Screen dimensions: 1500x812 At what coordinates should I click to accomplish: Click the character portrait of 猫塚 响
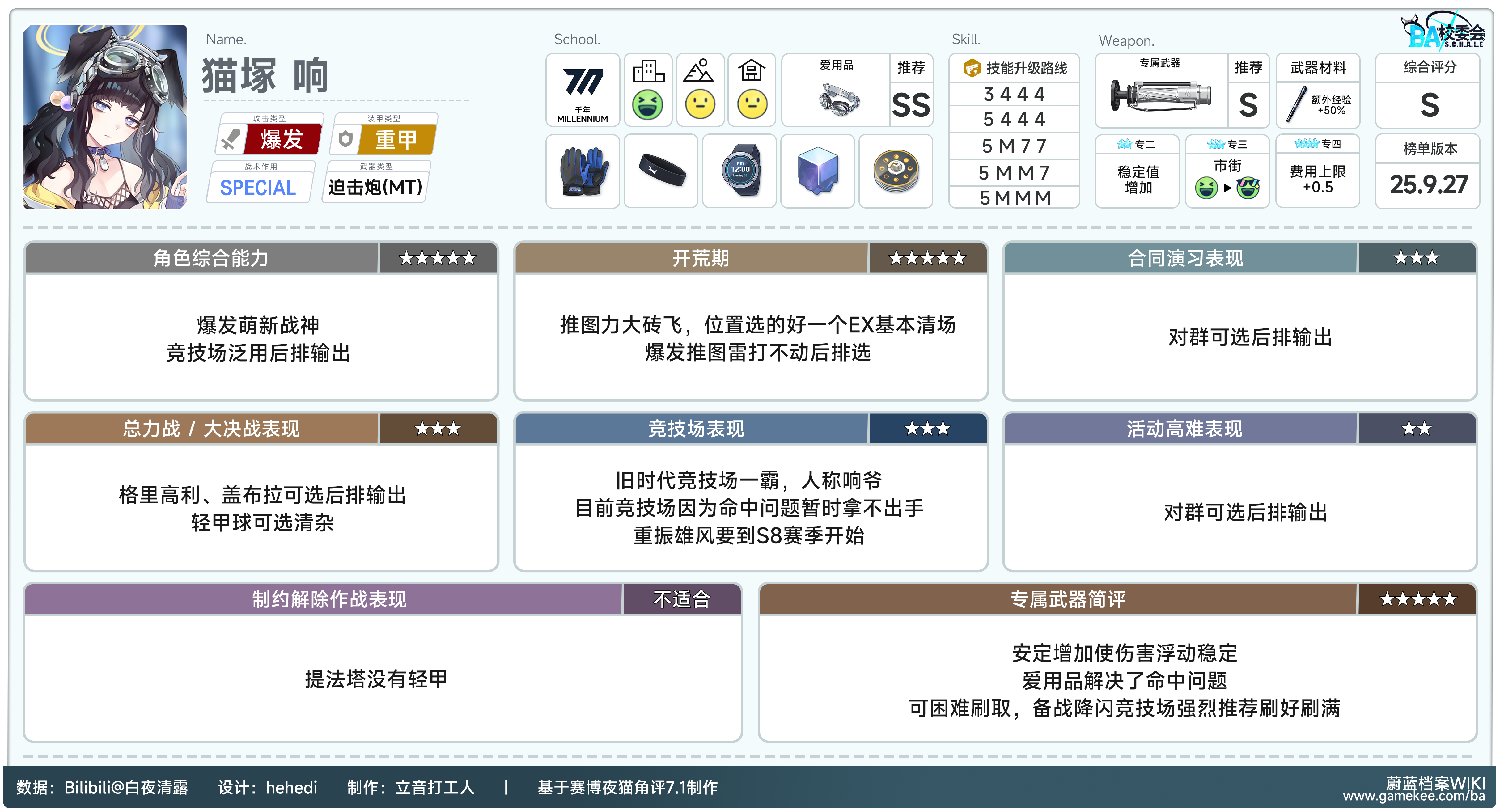point(105,116)
